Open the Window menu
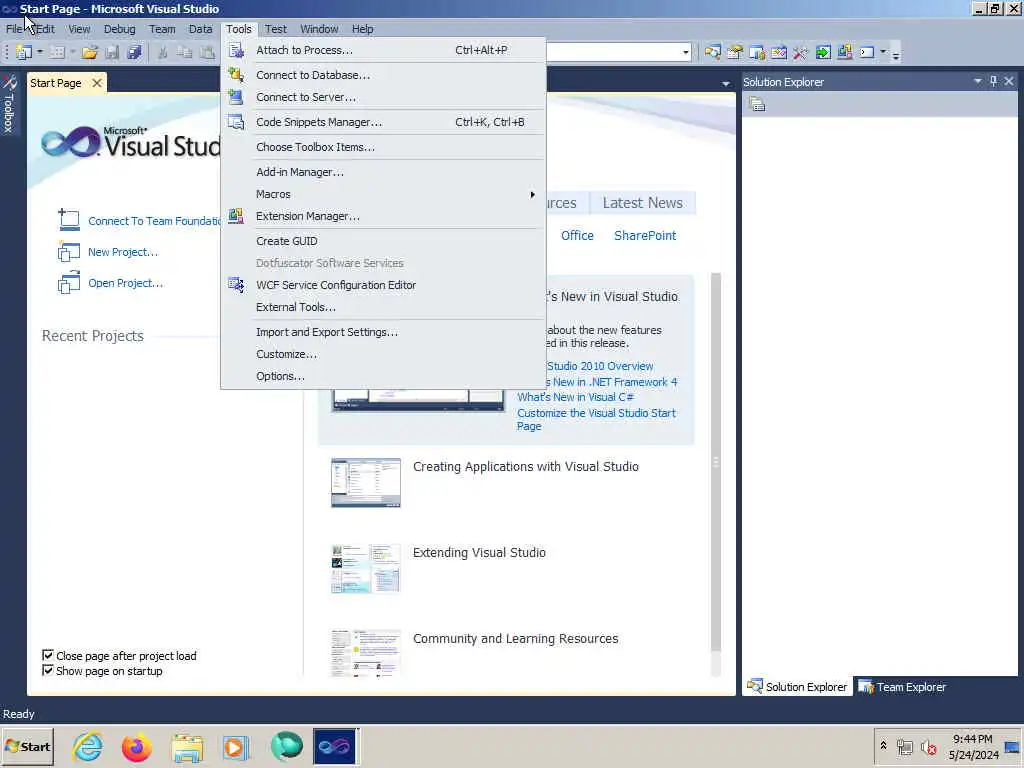The image size is (1024, 768). pyautogui.click(x=319, y=29)
